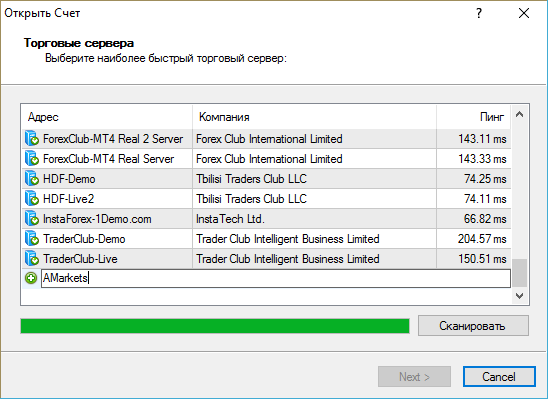
Task: Click the 143.33 ms ping value
Action: pos(482,159)
